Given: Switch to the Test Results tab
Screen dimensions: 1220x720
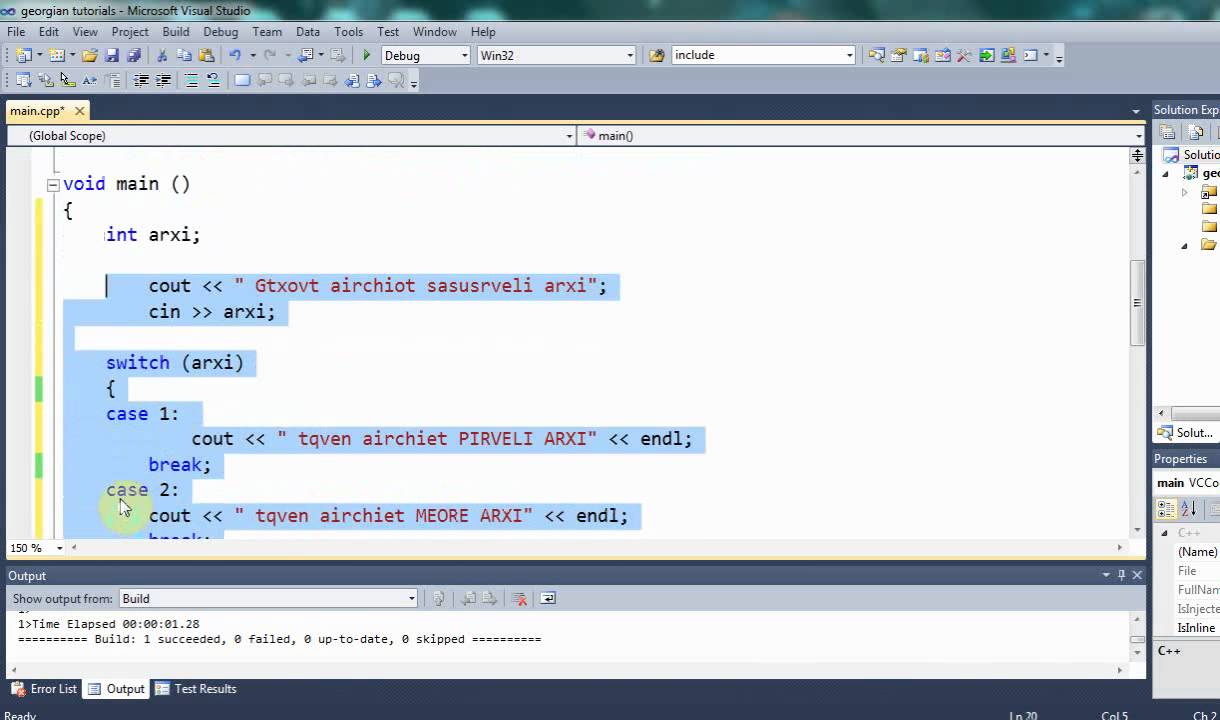Looking at the screenshot, I should 196,689.
